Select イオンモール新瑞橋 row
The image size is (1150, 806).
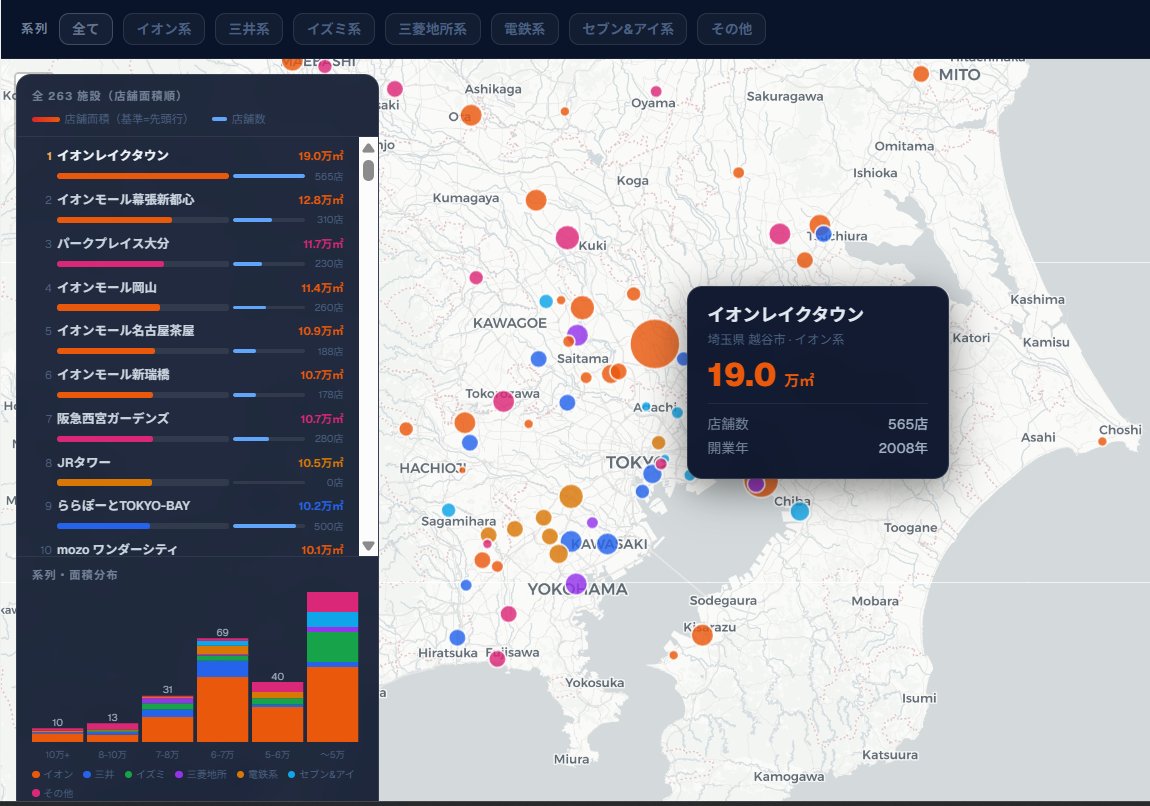point(188,384)
